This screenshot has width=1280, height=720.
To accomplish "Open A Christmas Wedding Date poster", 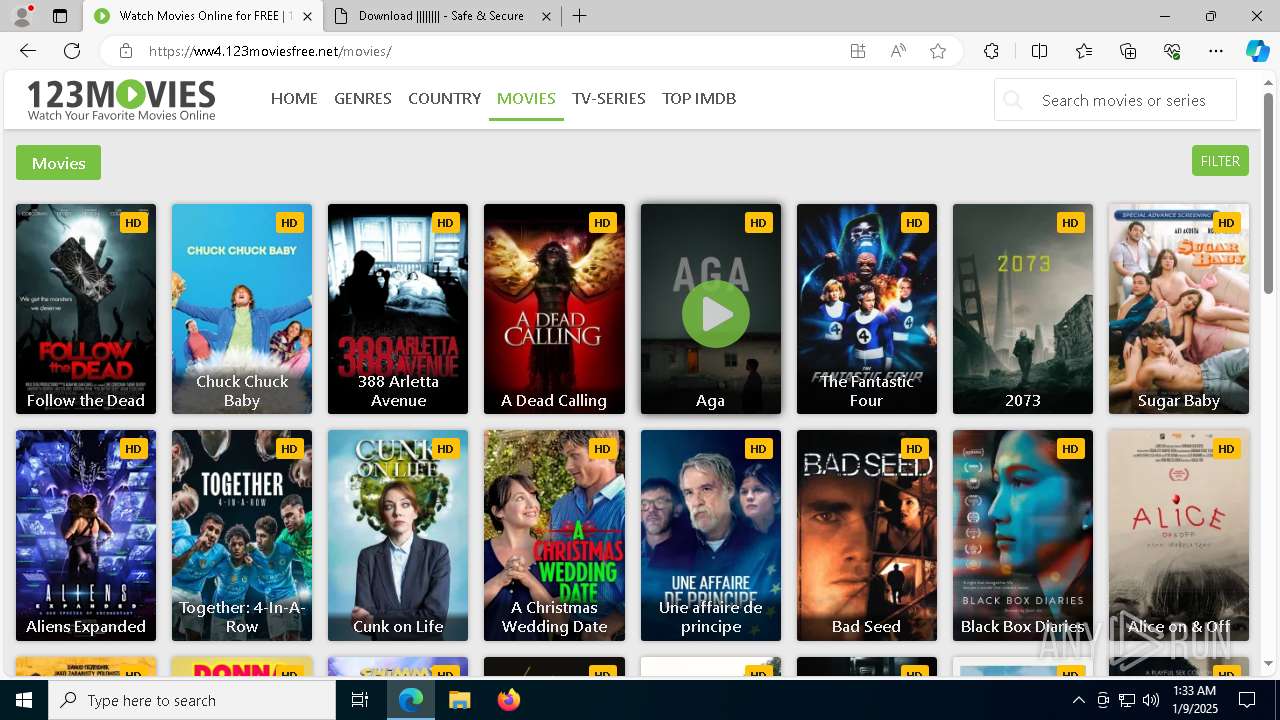I will 554,535.
